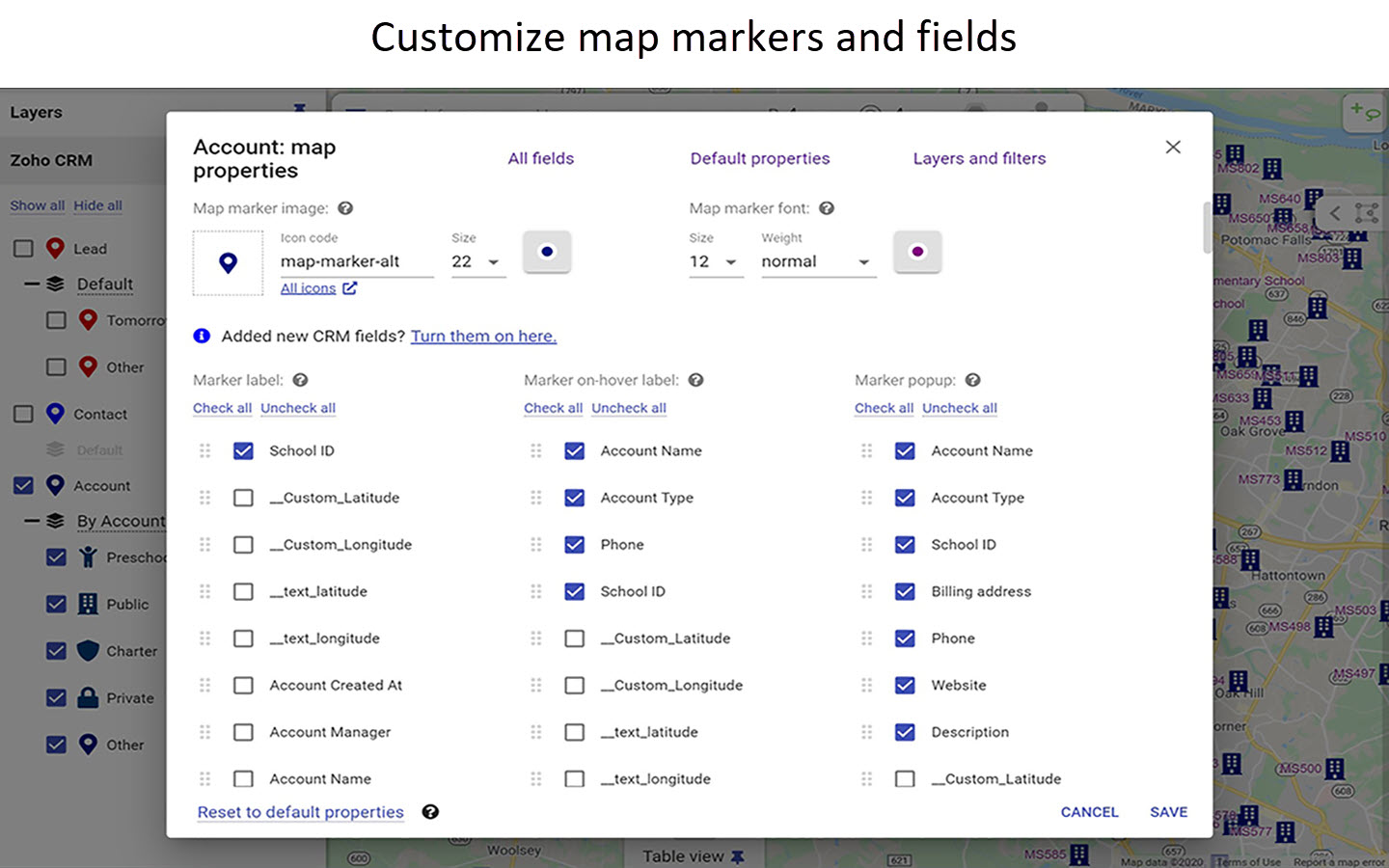Click the map marker preview icon
This screenshot has width=1389, height=868.
point(228,262)
